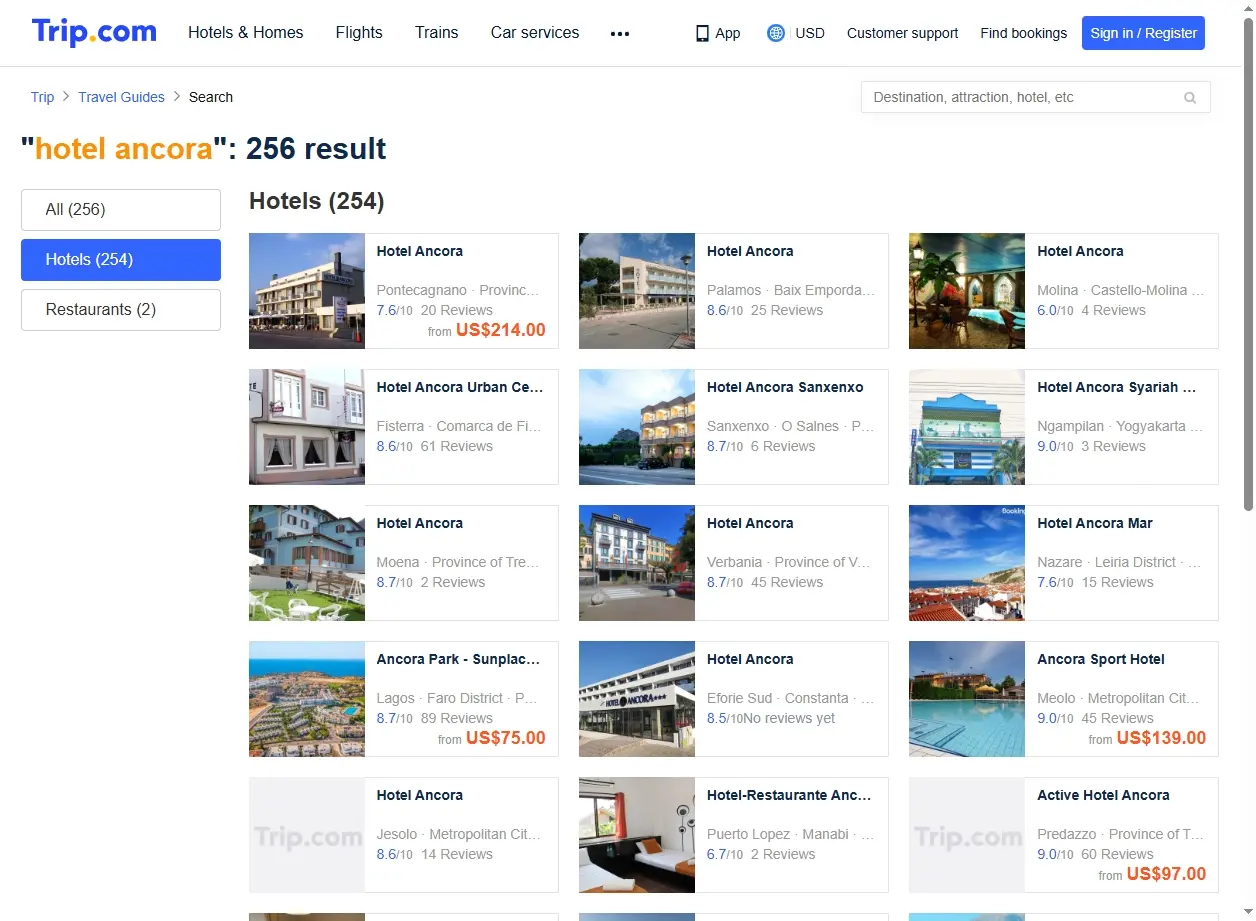
Task: Select USD currency option
Action: (x=810, y=33)
